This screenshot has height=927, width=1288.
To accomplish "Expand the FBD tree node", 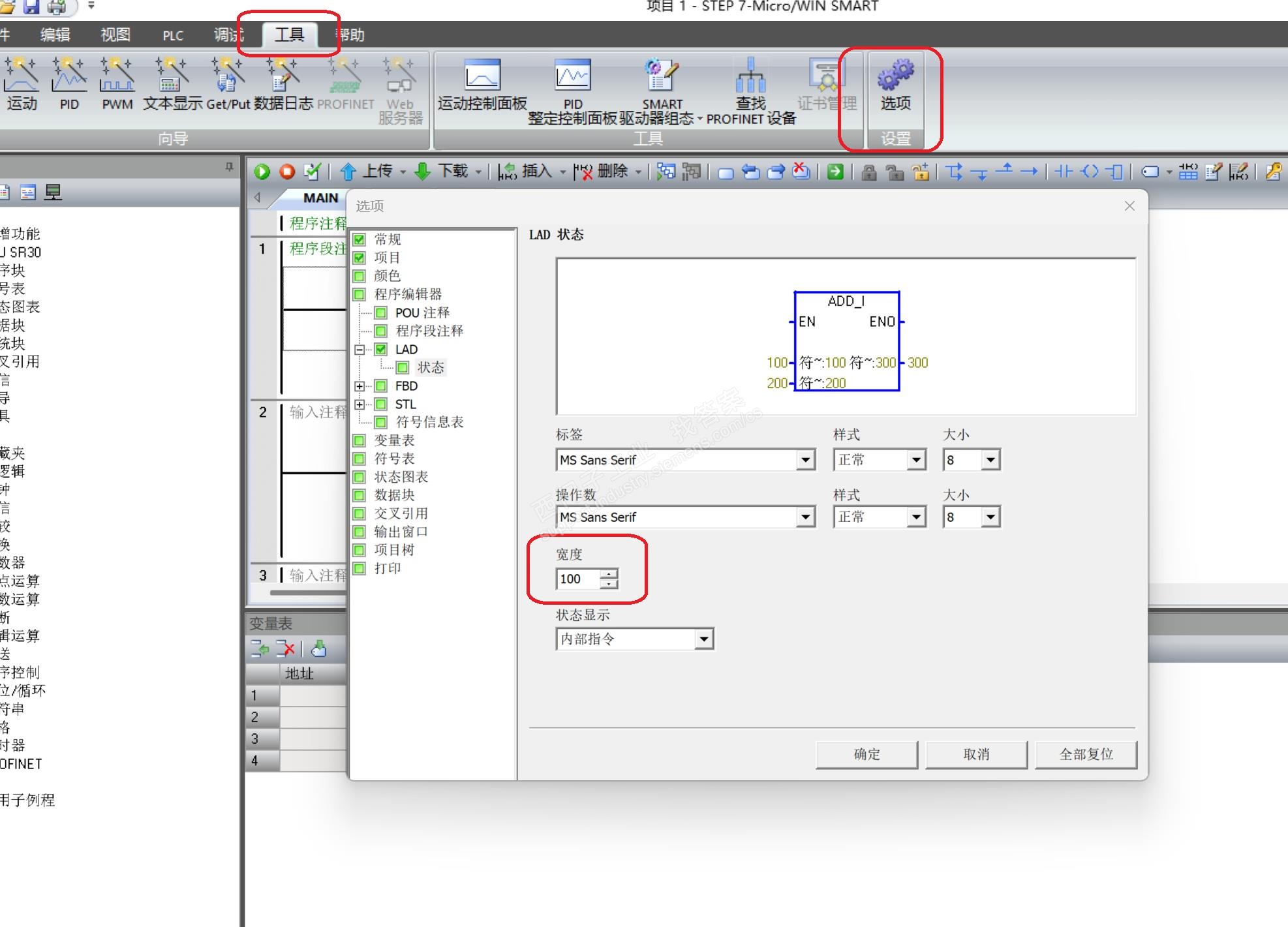I will [360, 386].
